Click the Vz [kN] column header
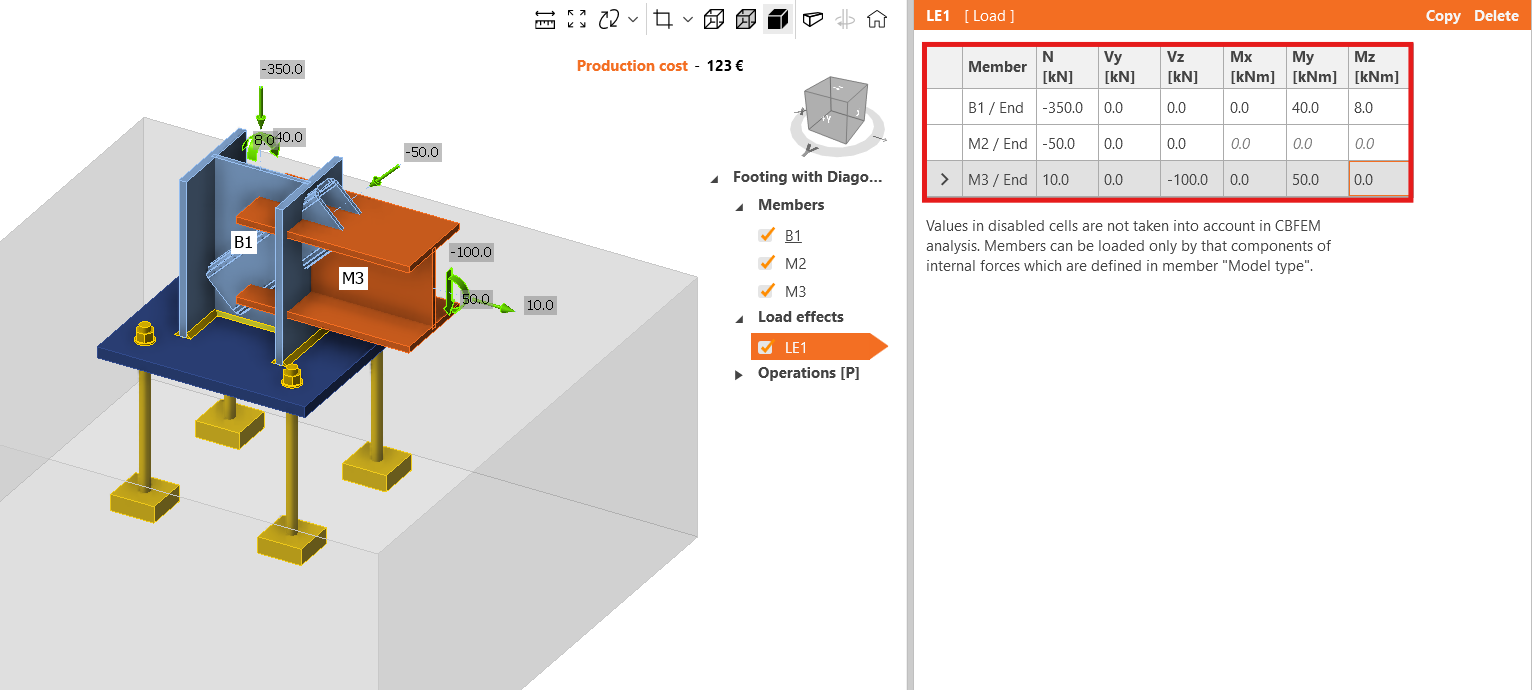 coord(1192,67)
